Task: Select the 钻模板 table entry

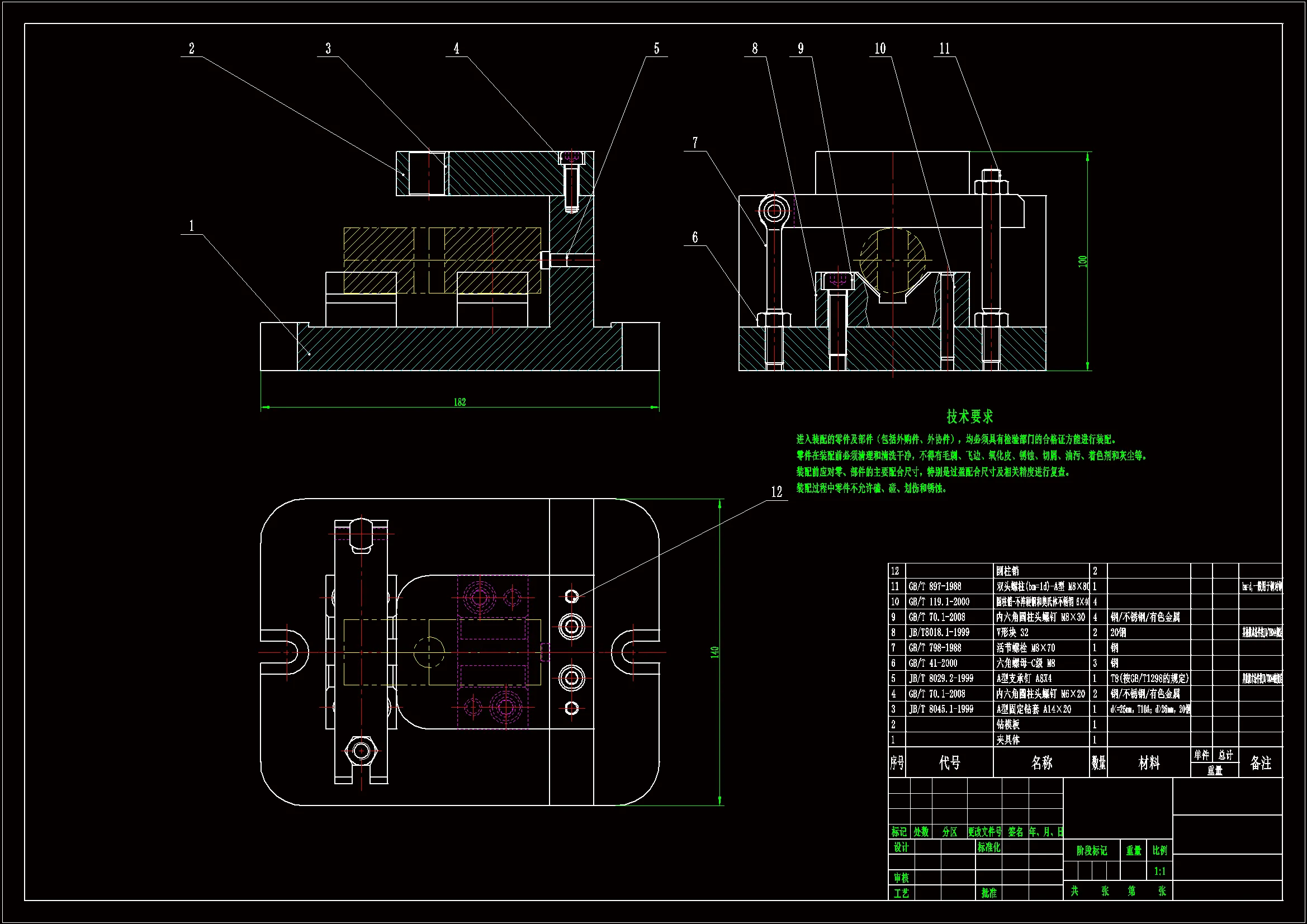Action: pyautogui.click(x=1007, y=725)
